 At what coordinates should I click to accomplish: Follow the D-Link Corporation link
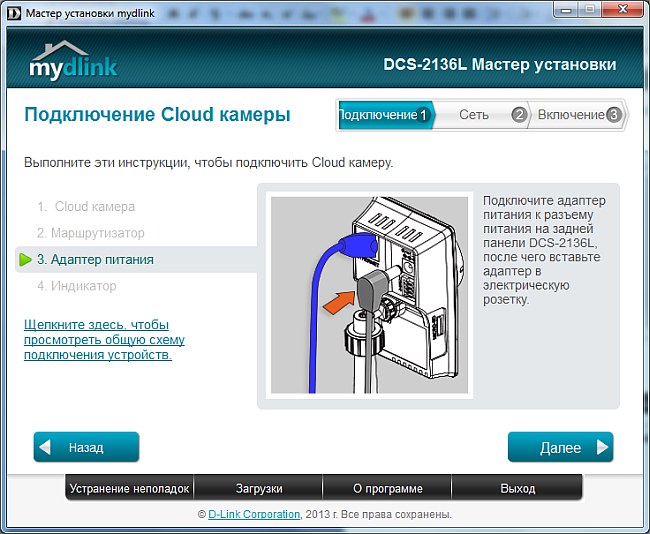click(x=253, y=514)
